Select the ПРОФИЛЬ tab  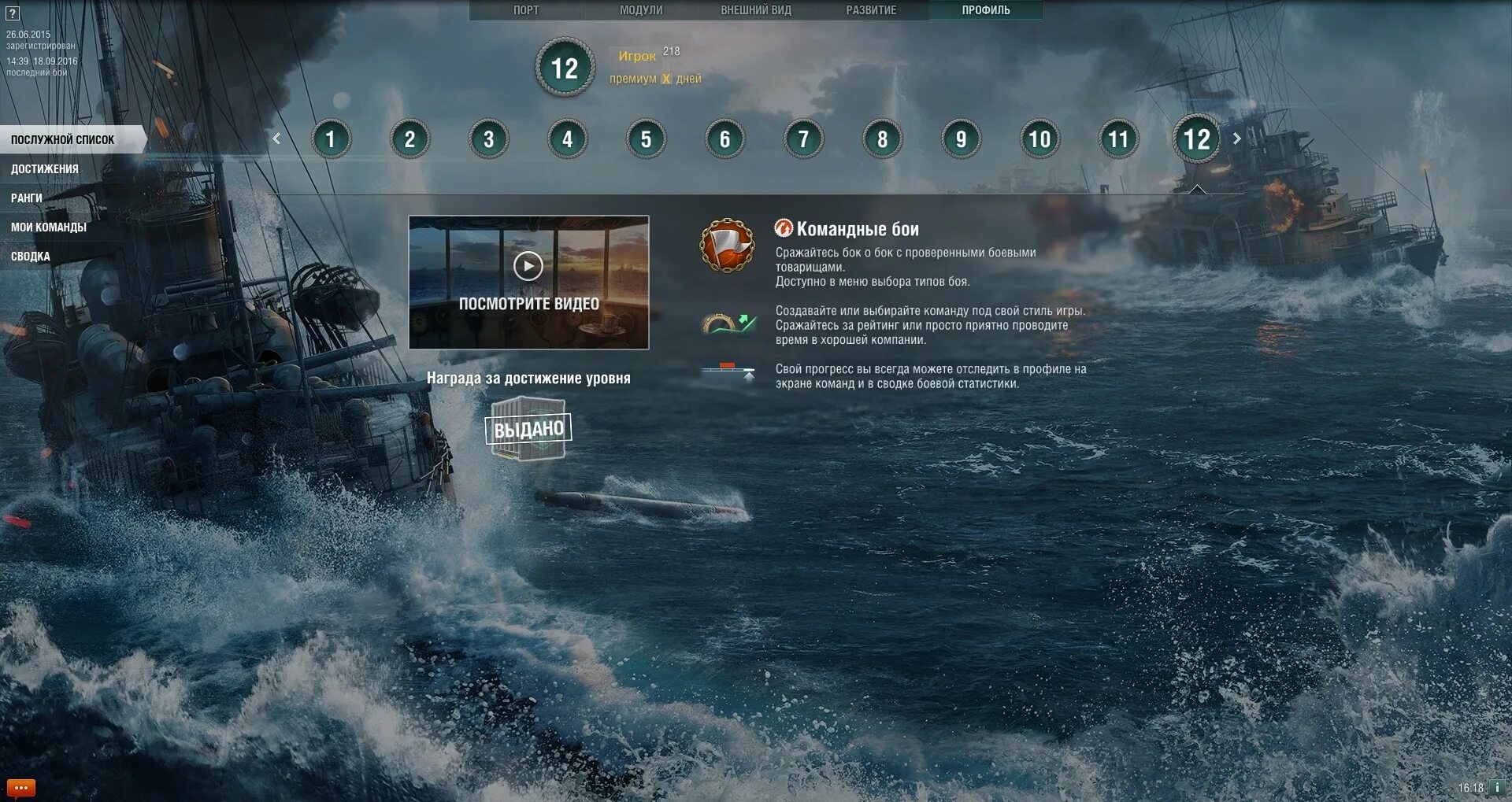click(986, 10)
